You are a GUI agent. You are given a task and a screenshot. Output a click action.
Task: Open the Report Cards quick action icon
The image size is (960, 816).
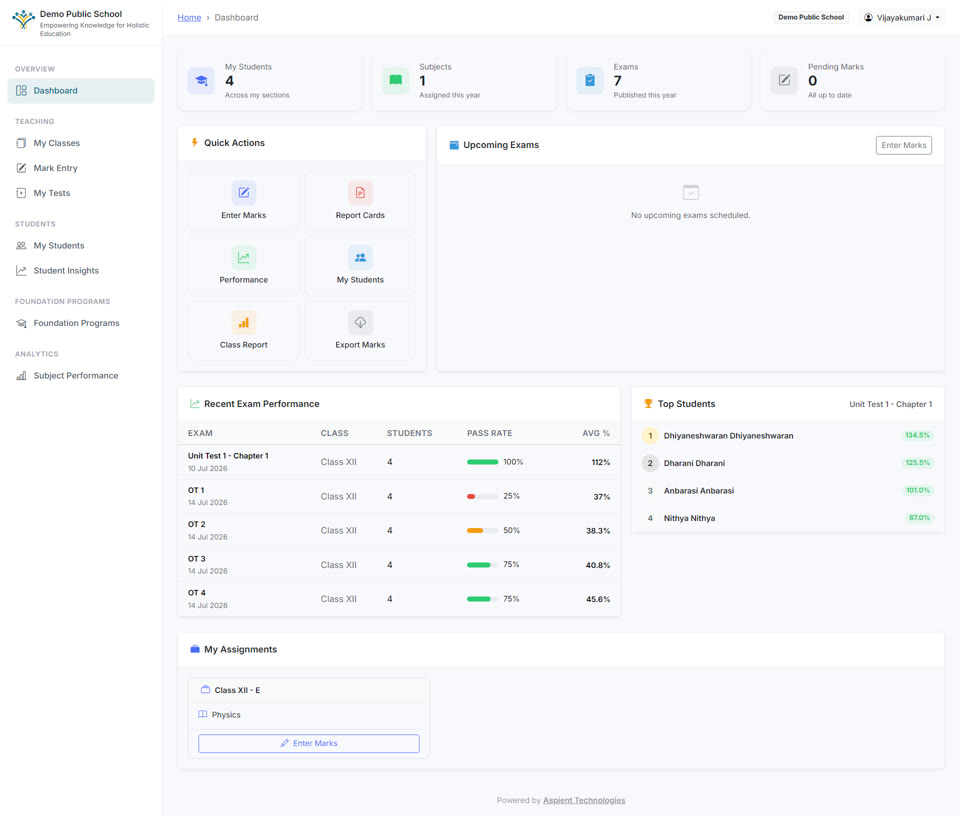click(x=360, y=193)
